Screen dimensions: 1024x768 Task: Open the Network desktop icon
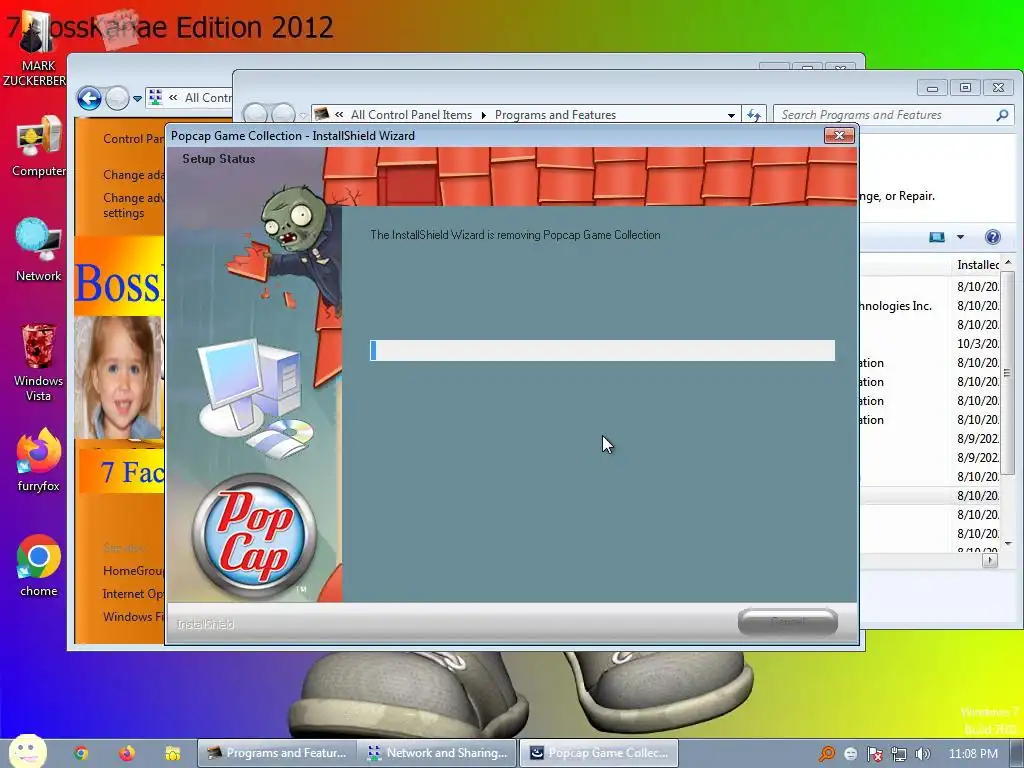coord(38,251)
